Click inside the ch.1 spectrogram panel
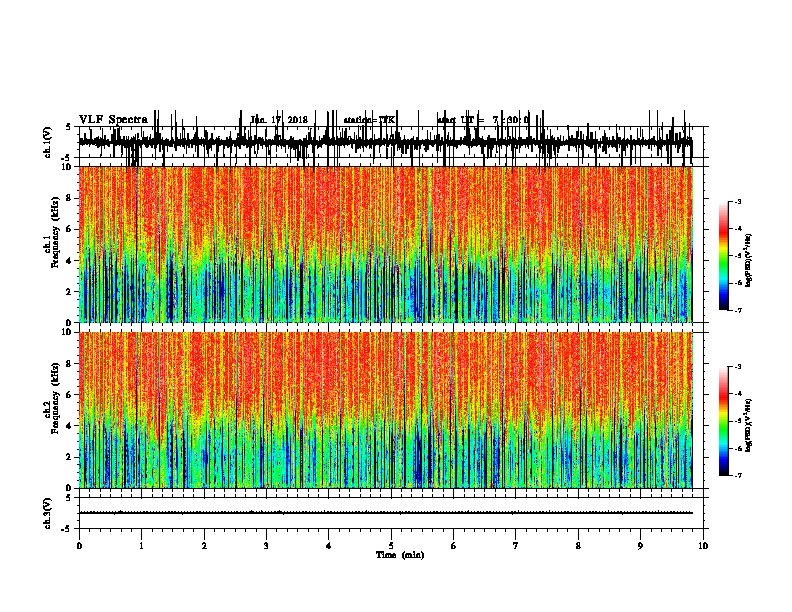This screenshot has width=792, height=612. click(x=385, y=244)
